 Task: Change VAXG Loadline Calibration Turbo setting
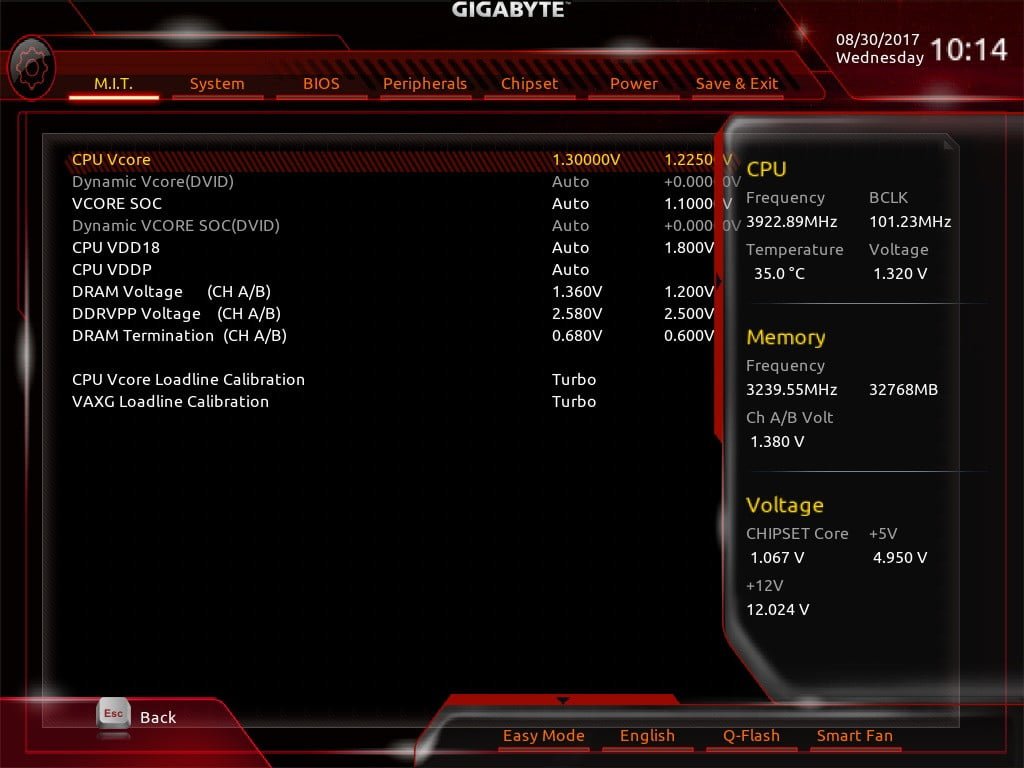click(x=574, y=402)
